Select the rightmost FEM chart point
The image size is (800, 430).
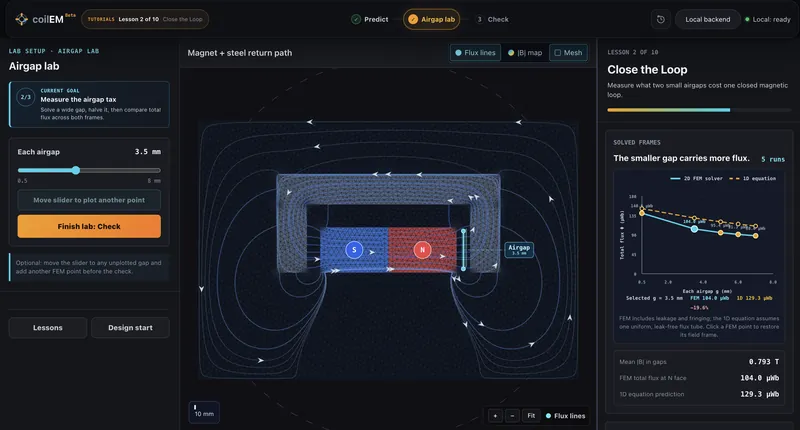coord(756,236)
